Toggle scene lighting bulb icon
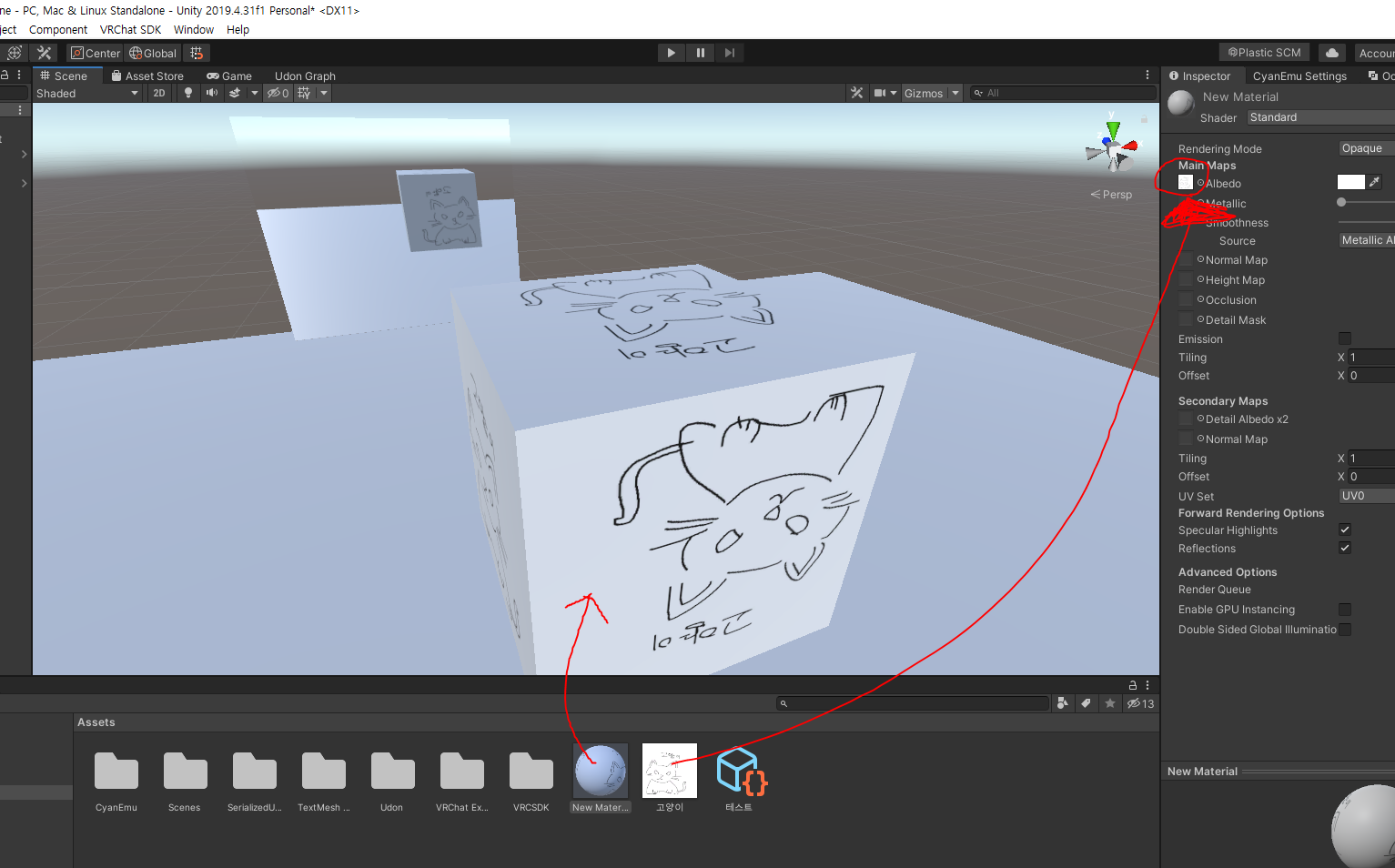 [188, 93]
